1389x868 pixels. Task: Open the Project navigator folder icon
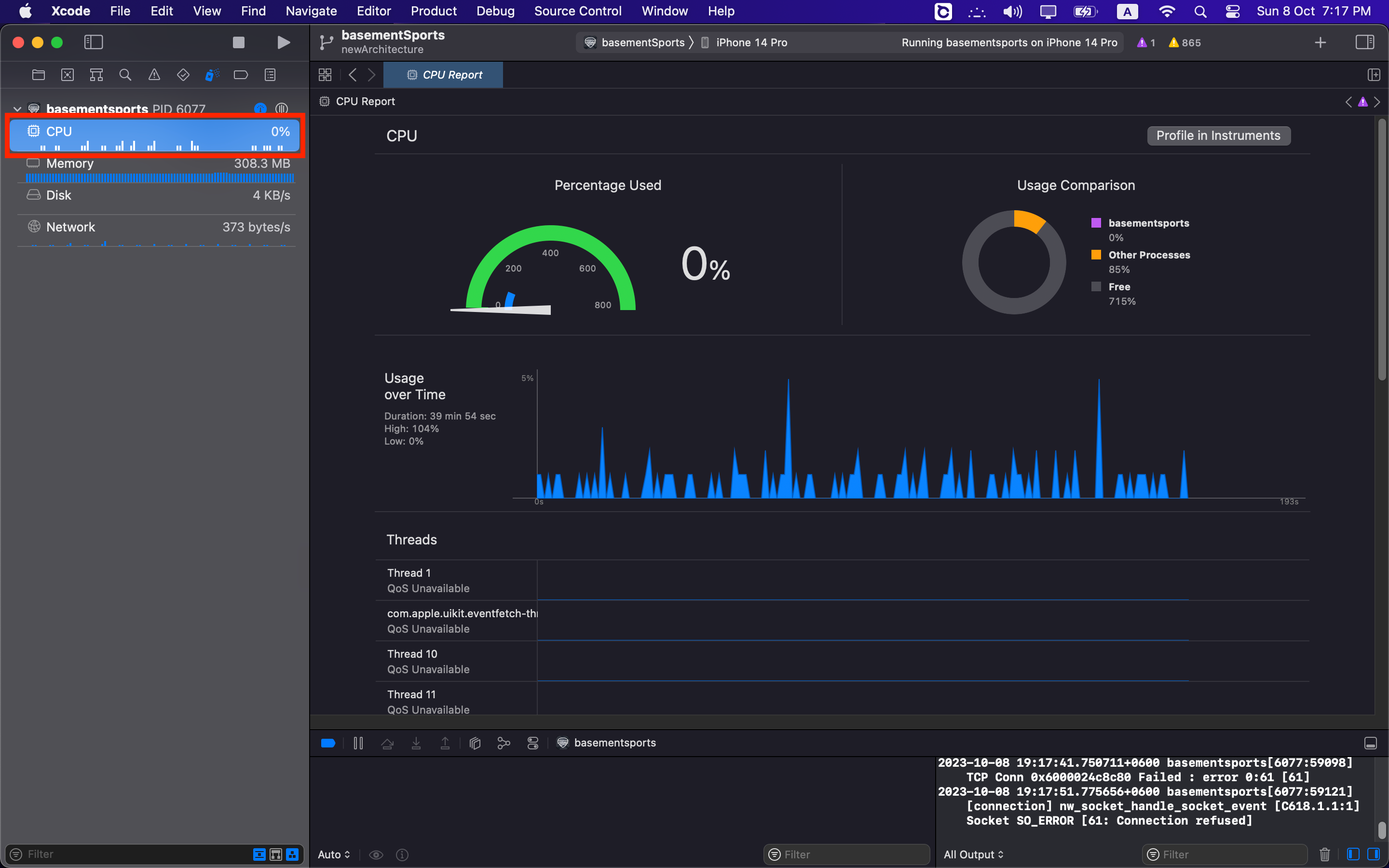(39, 75)
